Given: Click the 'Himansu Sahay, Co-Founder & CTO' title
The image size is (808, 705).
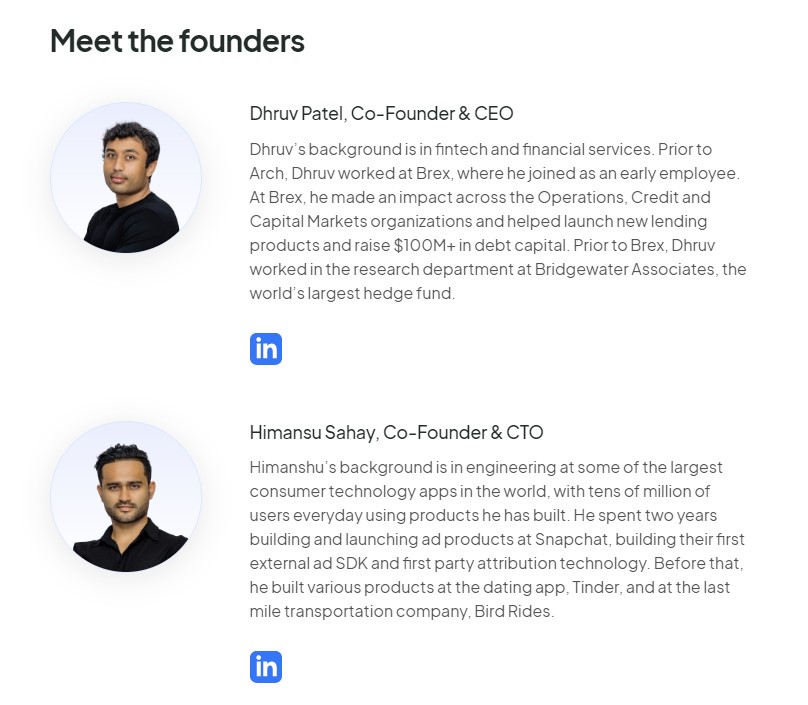Looking at the screenshot, I should (x=398, y=432).
